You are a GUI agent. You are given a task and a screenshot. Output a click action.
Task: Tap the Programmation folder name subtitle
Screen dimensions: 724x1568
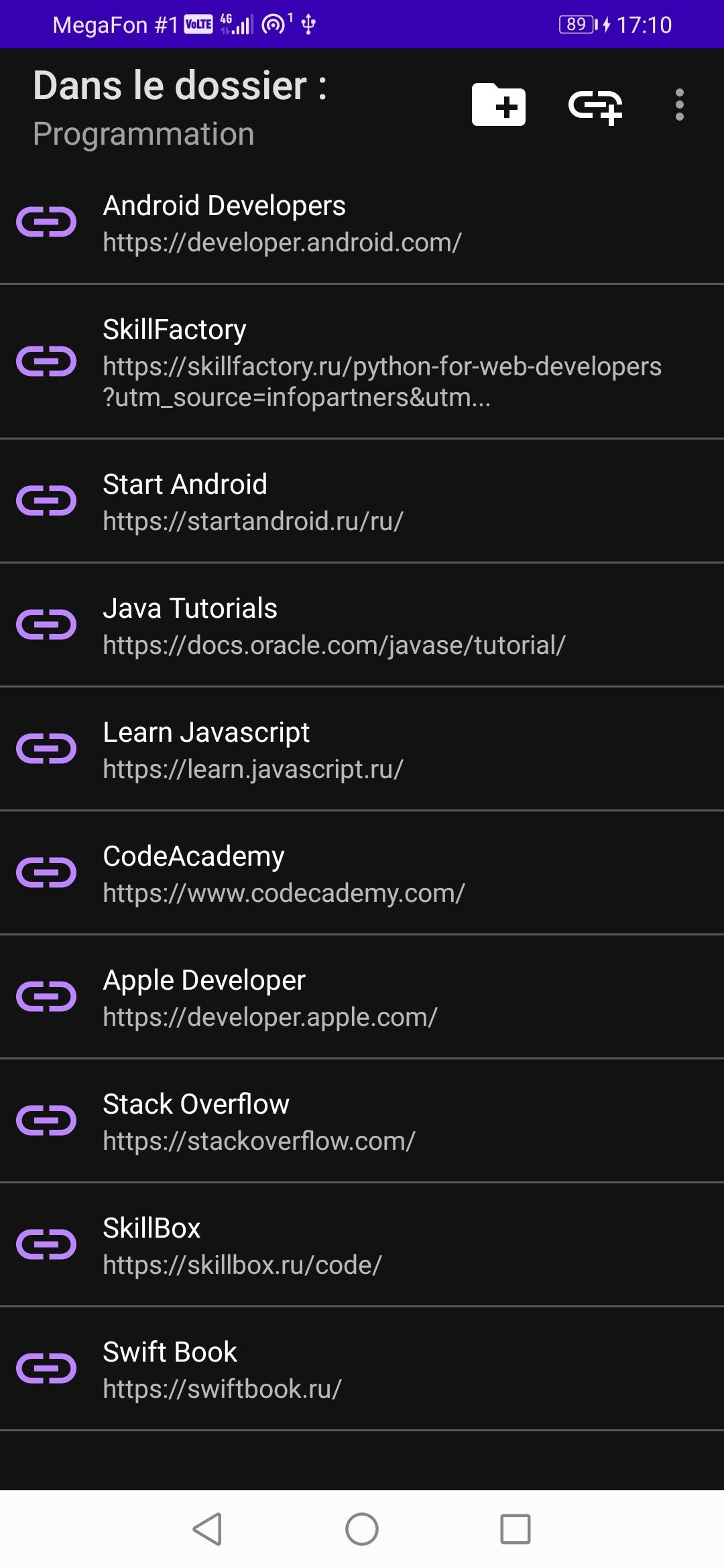click(143, 134)
